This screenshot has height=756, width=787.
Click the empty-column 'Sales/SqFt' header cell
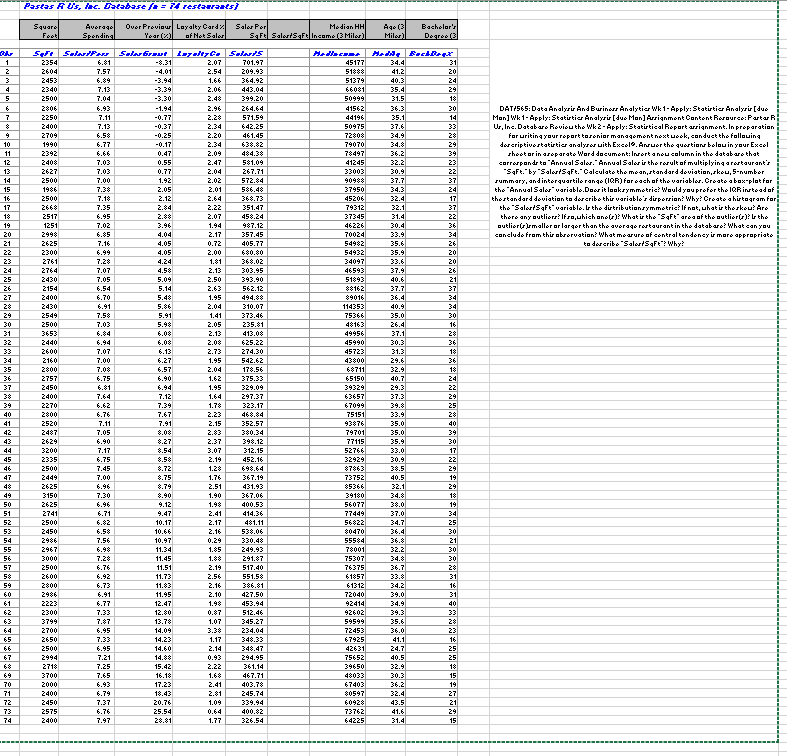tap(289, 30)
